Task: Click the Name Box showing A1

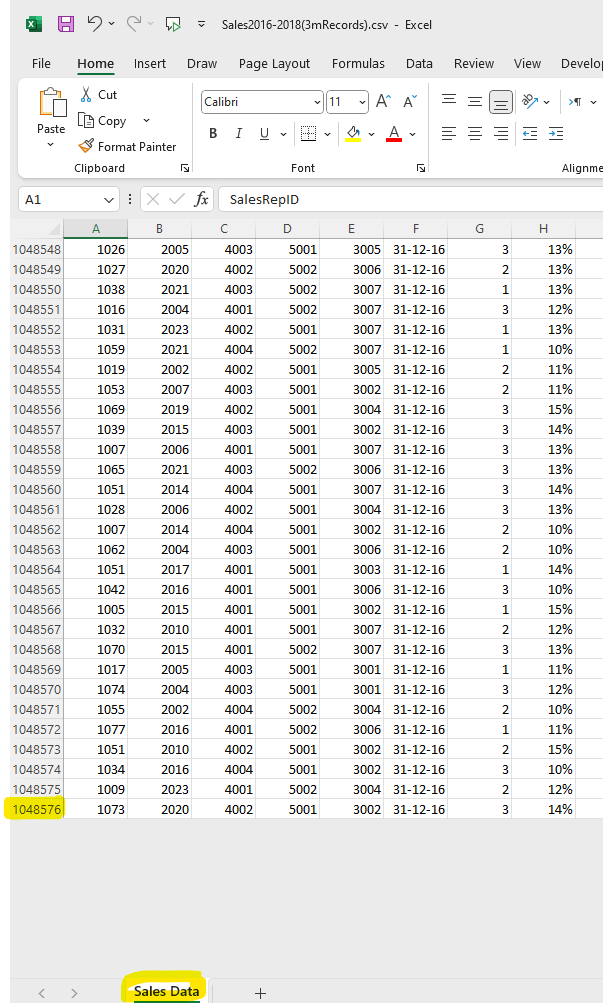Action: (x=65, y=199)
